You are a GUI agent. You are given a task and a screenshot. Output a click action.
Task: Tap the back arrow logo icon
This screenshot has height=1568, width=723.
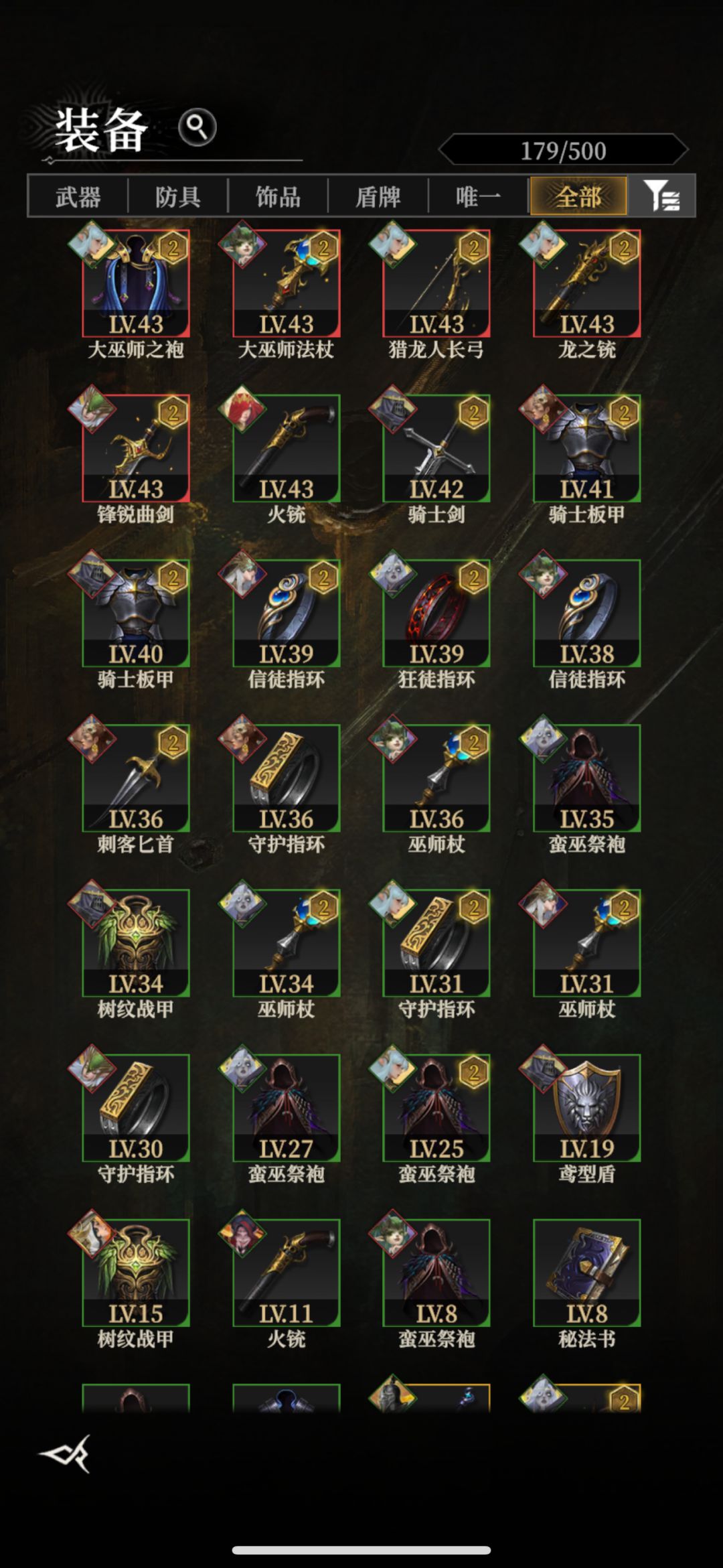(x=65, y=1453)
